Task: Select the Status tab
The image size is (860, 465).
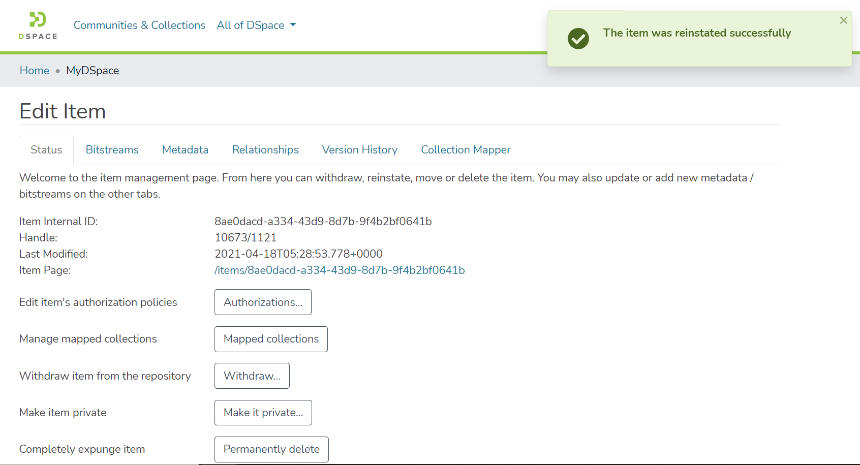Action: 46,150
